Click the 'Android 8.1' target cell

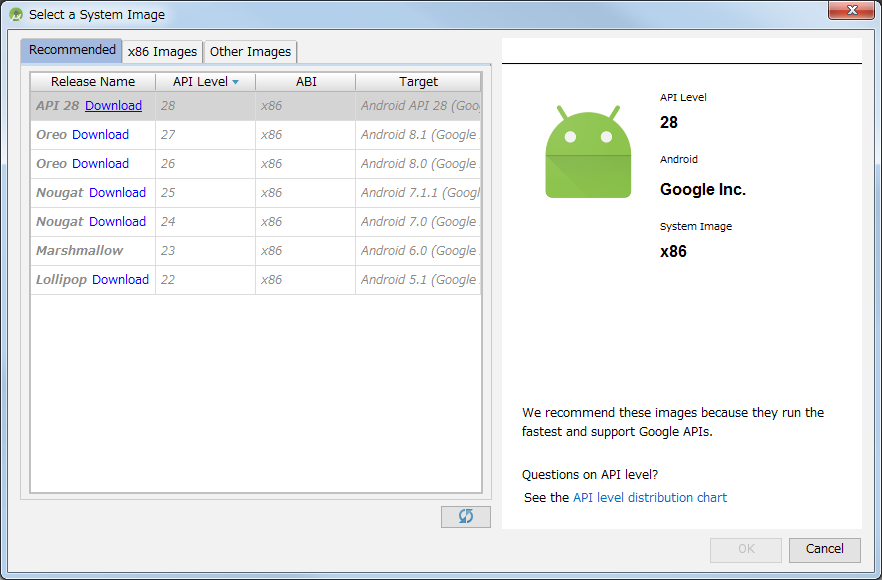click(x=418, y=135)
